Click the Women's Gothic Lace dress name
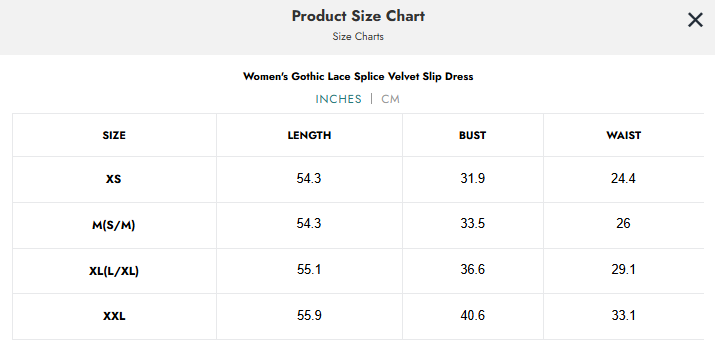Viewport: 715px width, 361px height. coord(358,77)
